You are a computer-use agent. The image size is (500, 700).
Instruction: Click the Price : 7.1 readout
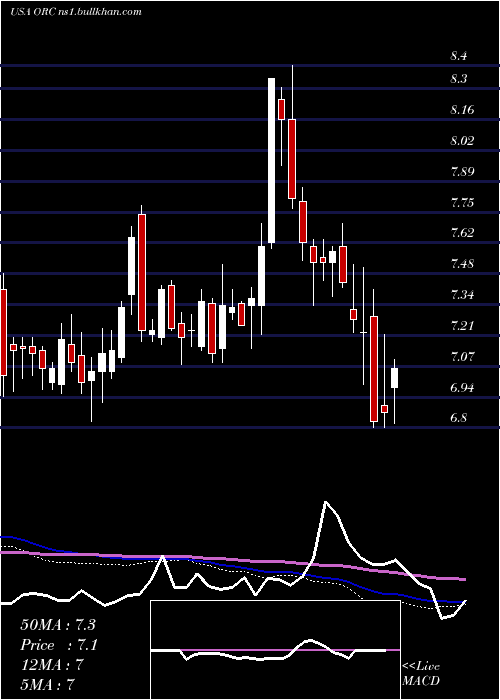[59, 645]
